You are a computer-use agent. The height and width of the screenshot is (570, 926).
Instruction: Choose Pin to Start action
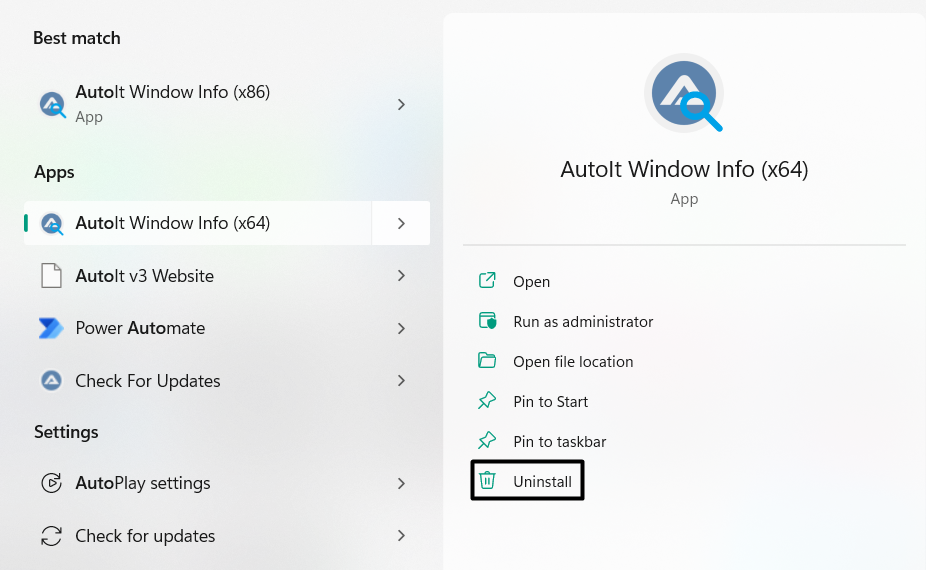tap(550, 402)
